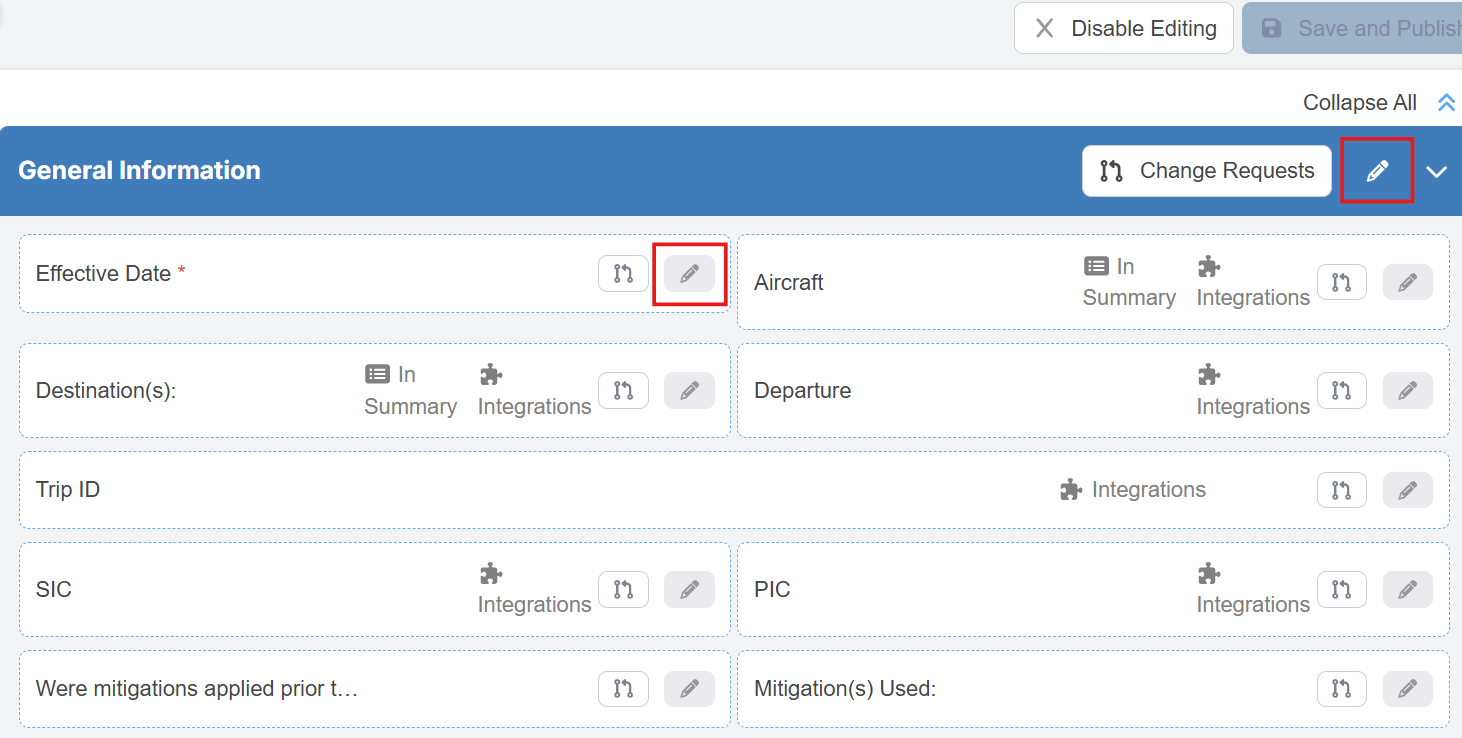Click the Collapse All text link
Viewport: 1462px width, 738px height.
1359,103
